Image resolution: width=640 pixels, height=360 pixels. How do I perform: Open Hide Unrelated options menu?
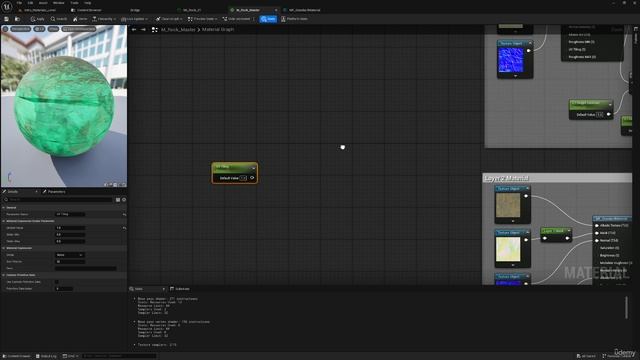[x=254, y=19]
